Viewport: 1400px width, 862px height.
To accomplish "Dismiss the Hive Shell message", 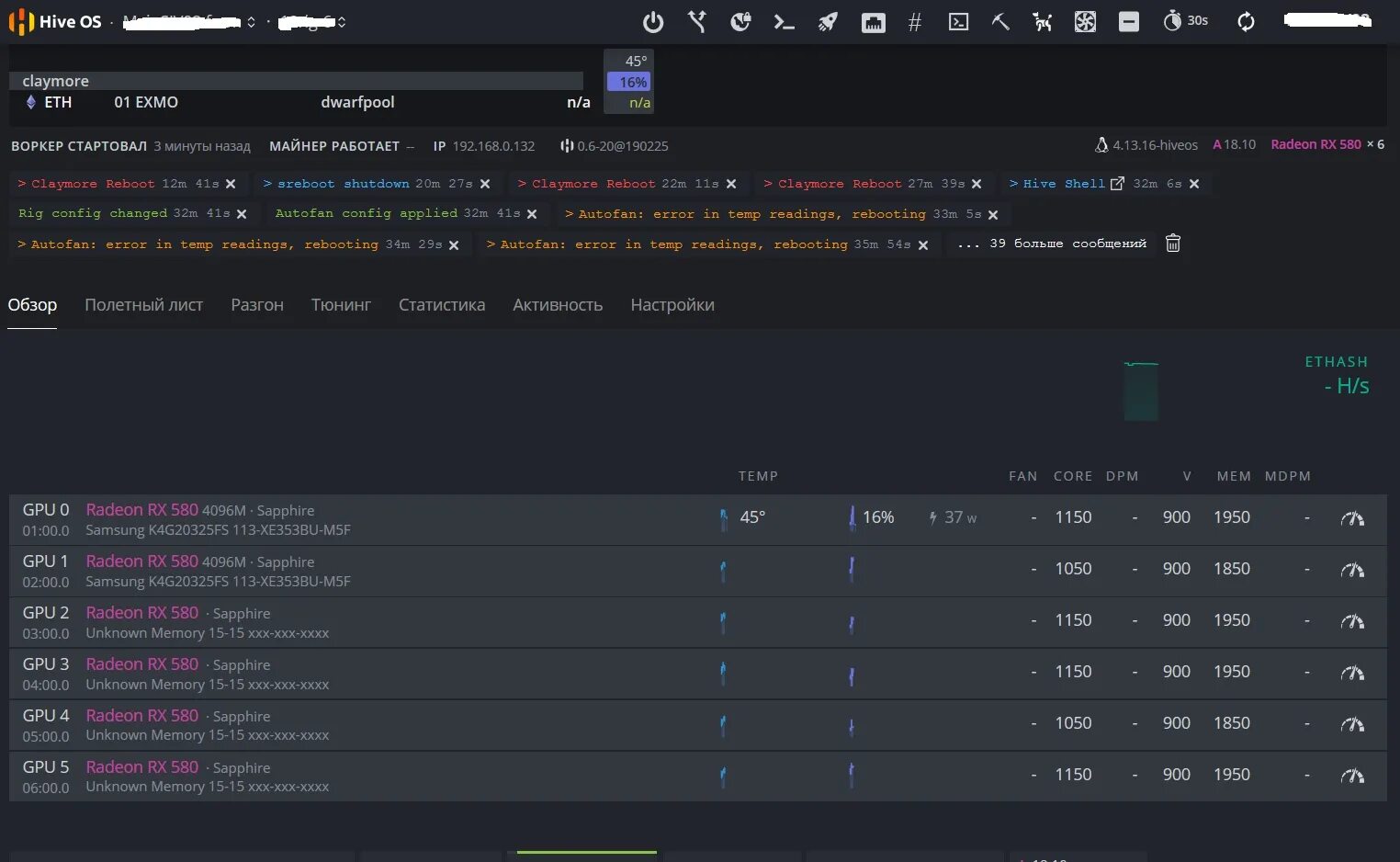I will click(1194, 184).
